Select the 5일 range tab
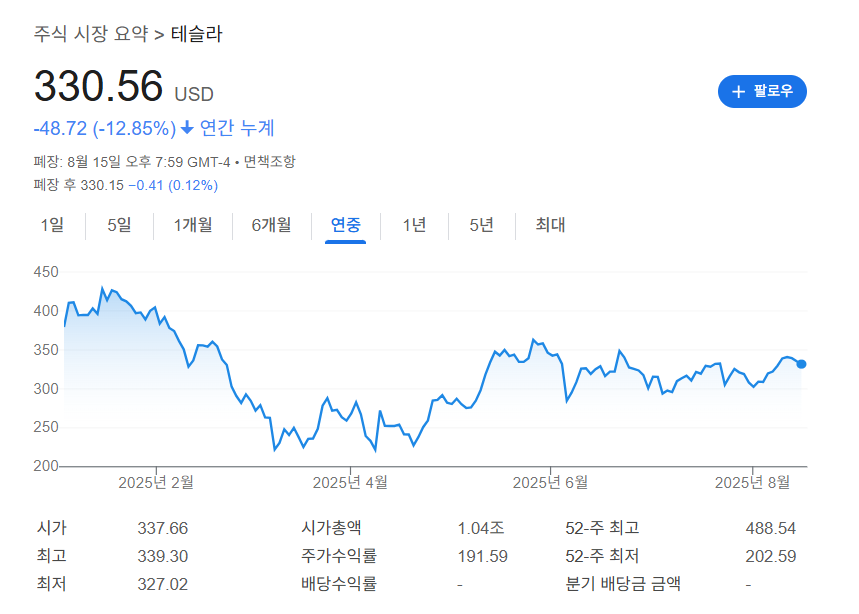 point(119,225)
